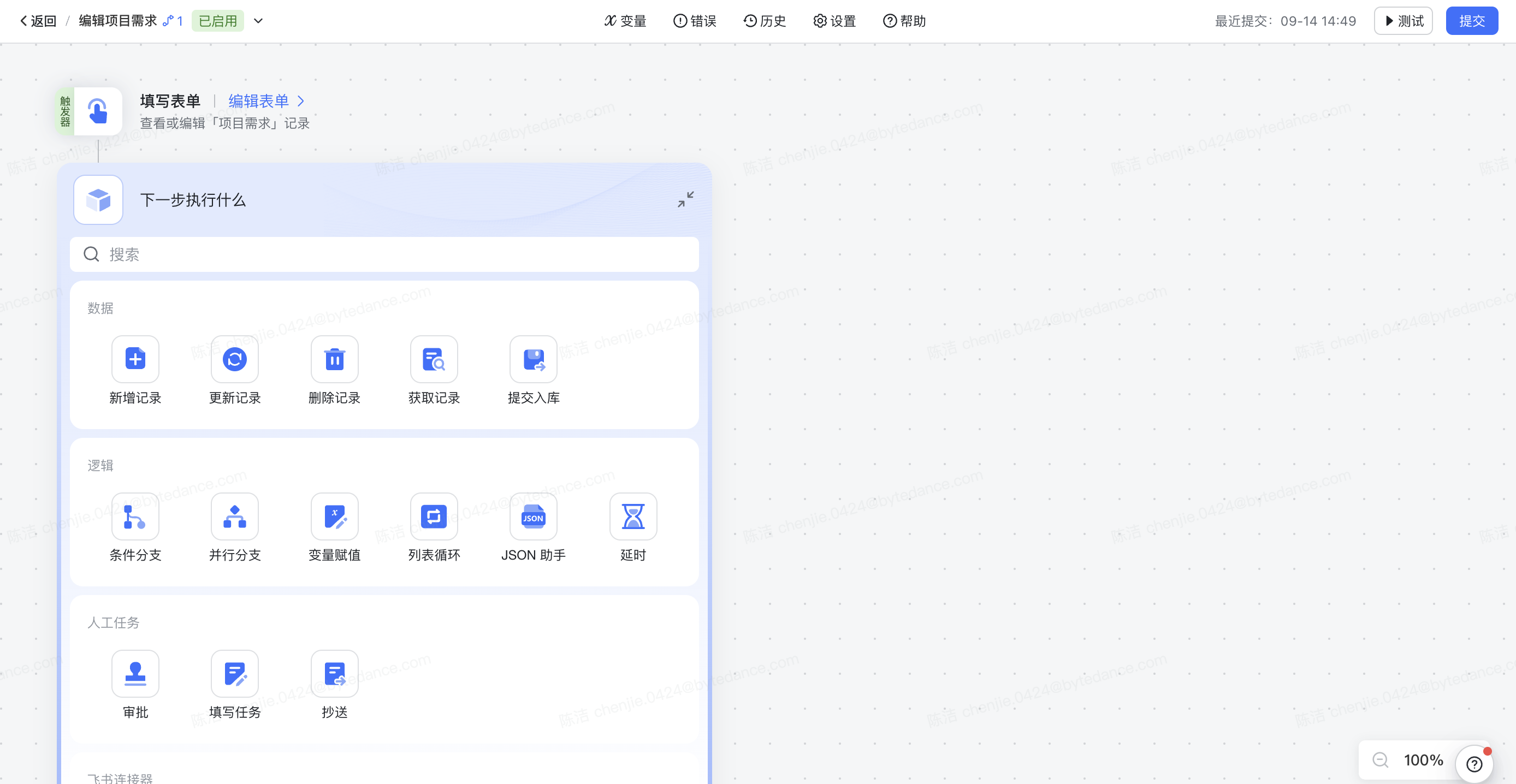Go back with 返回

click(x=38, y=21)
